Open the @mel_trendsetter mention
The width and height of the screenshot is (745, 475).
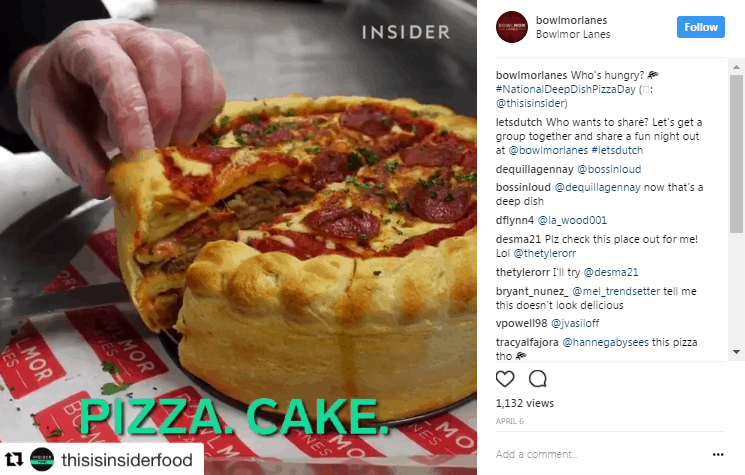616,291
